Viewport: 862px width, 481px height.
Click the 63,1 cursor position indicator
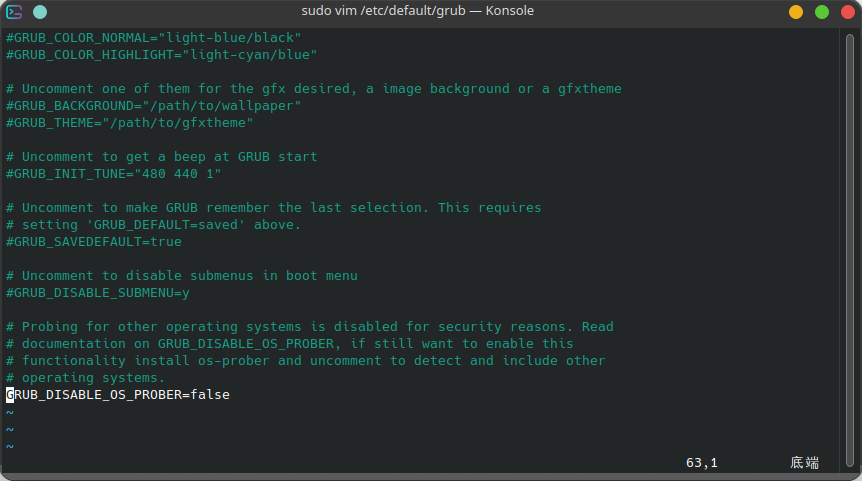coord(701,463)
